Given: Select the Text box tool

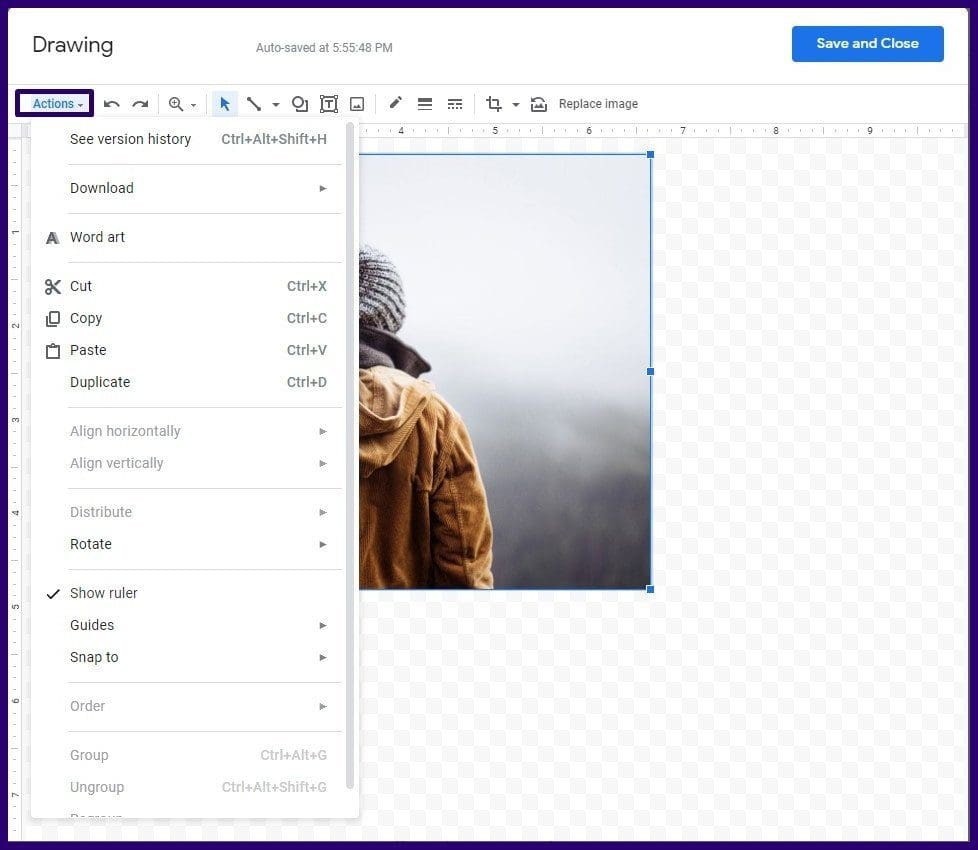Looking at the screenshot, I should (x=329, y=104).
